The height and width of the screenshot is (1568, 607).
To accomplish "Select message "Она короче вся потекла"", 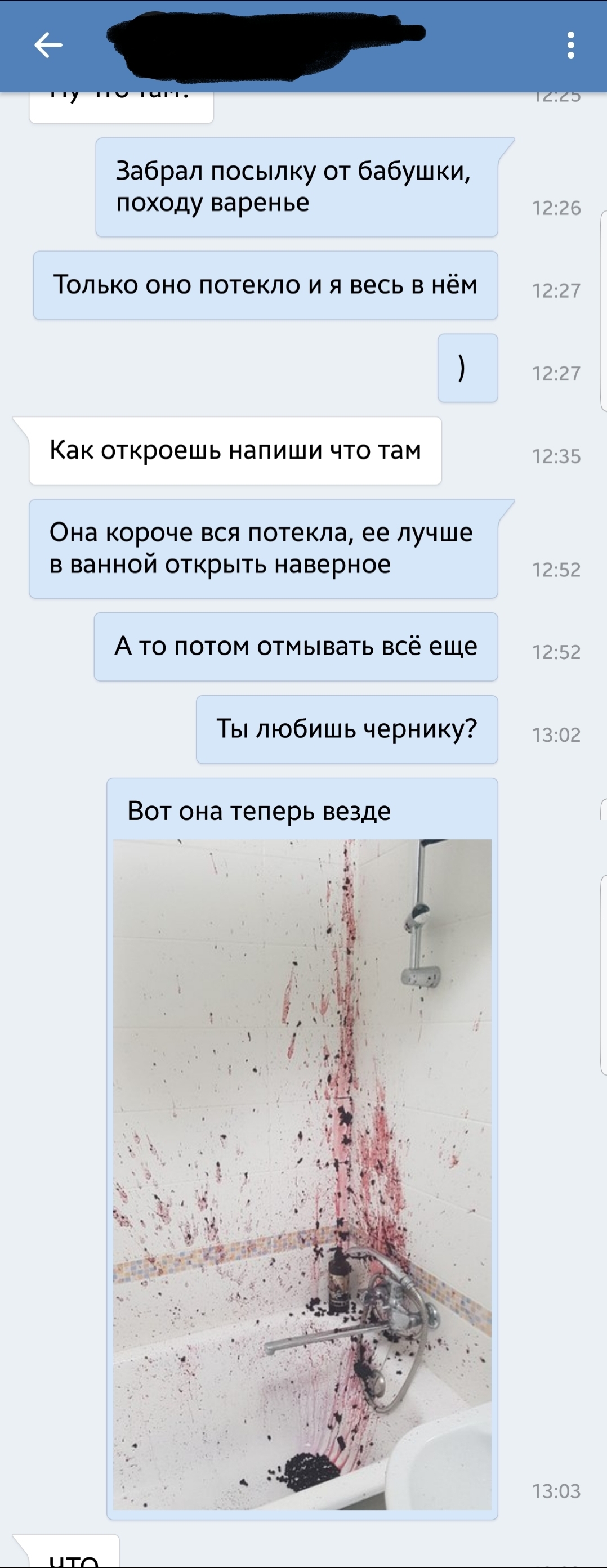I will pos(264,548).
